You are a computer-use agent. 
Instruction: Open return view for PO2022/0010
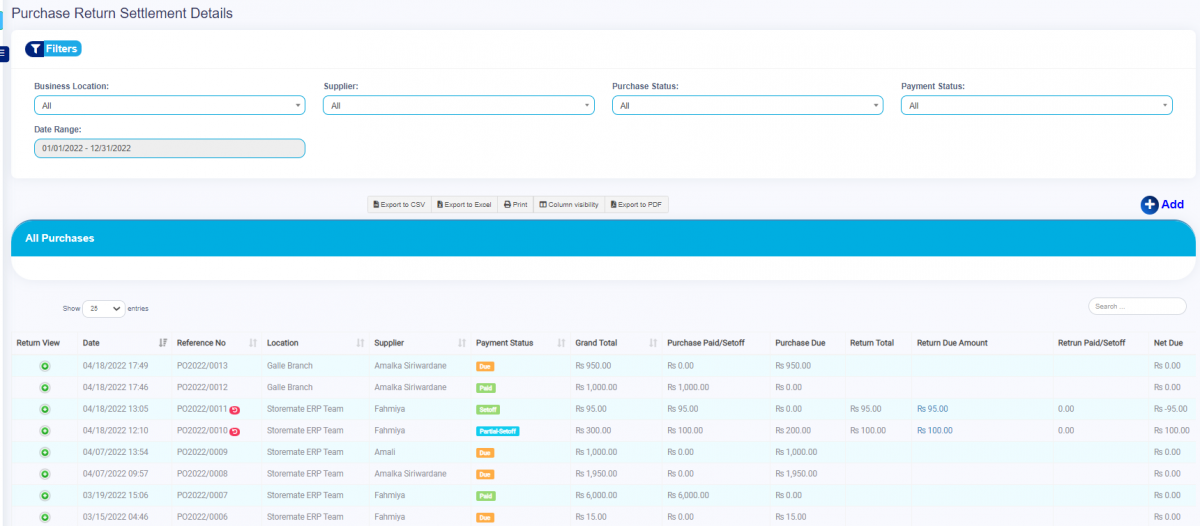[x=45, y=431]
